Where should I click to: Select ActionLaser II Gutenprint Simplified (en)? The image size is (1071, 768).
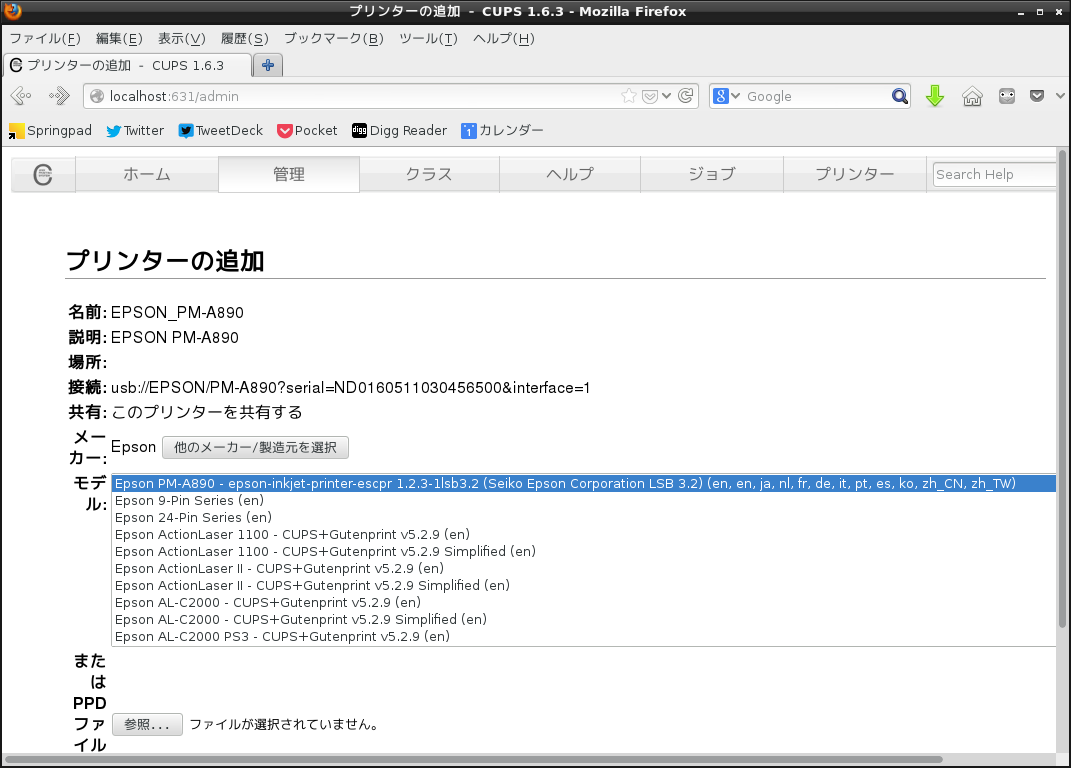click(x=584, y=586)
